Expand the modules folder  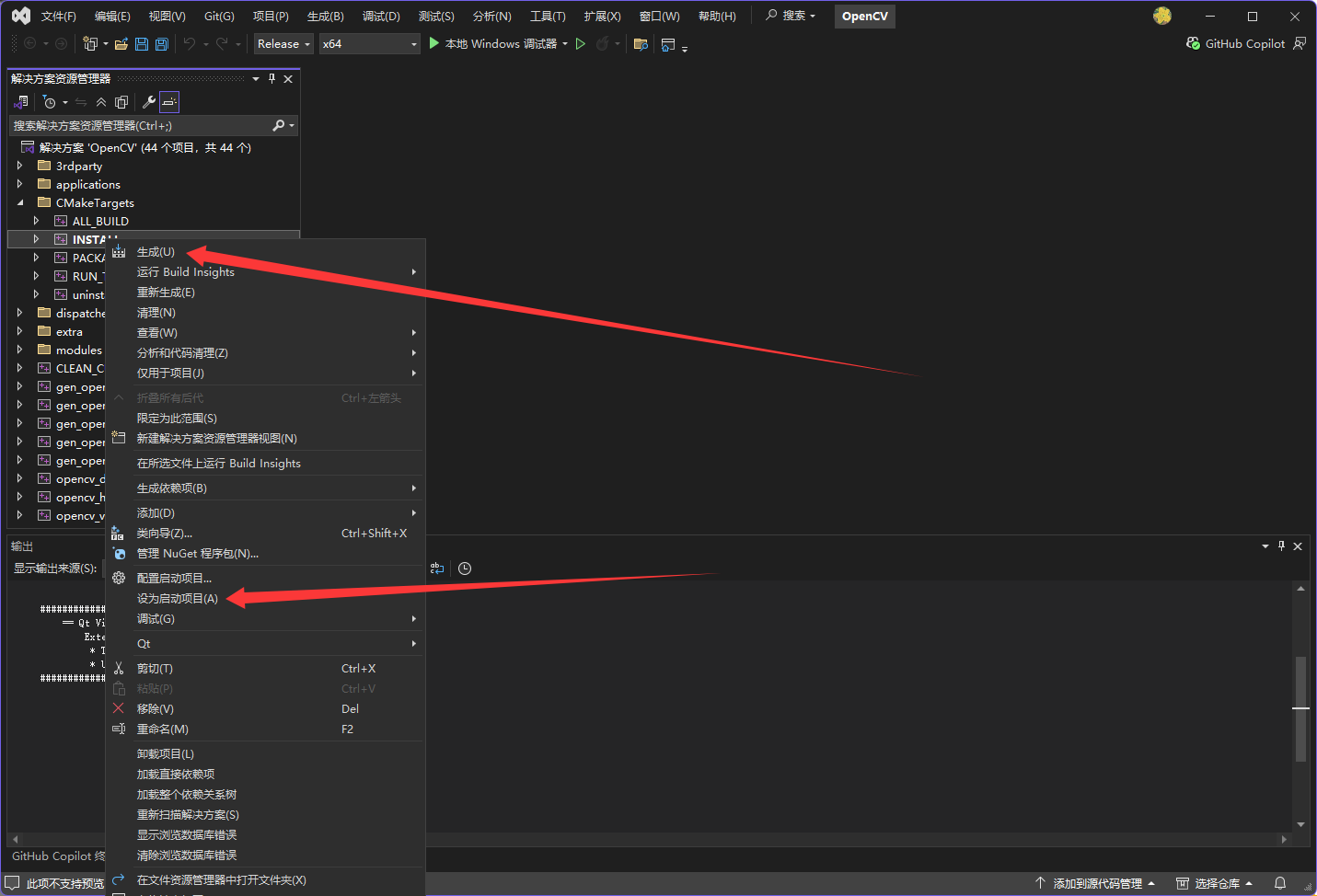pos(19,350)
